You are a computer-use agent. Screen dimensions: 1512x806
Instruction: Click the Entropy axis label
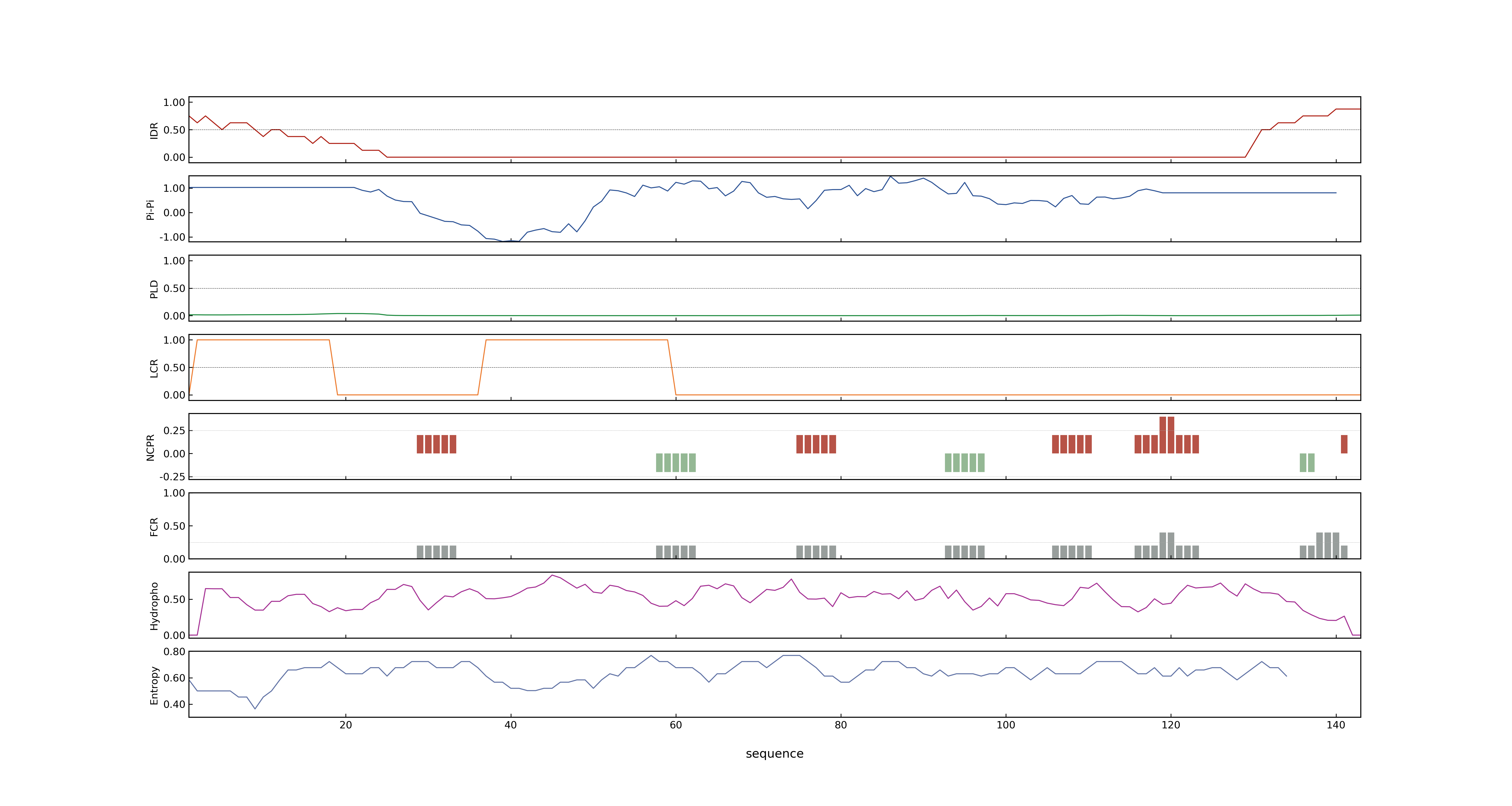[154, 685]
